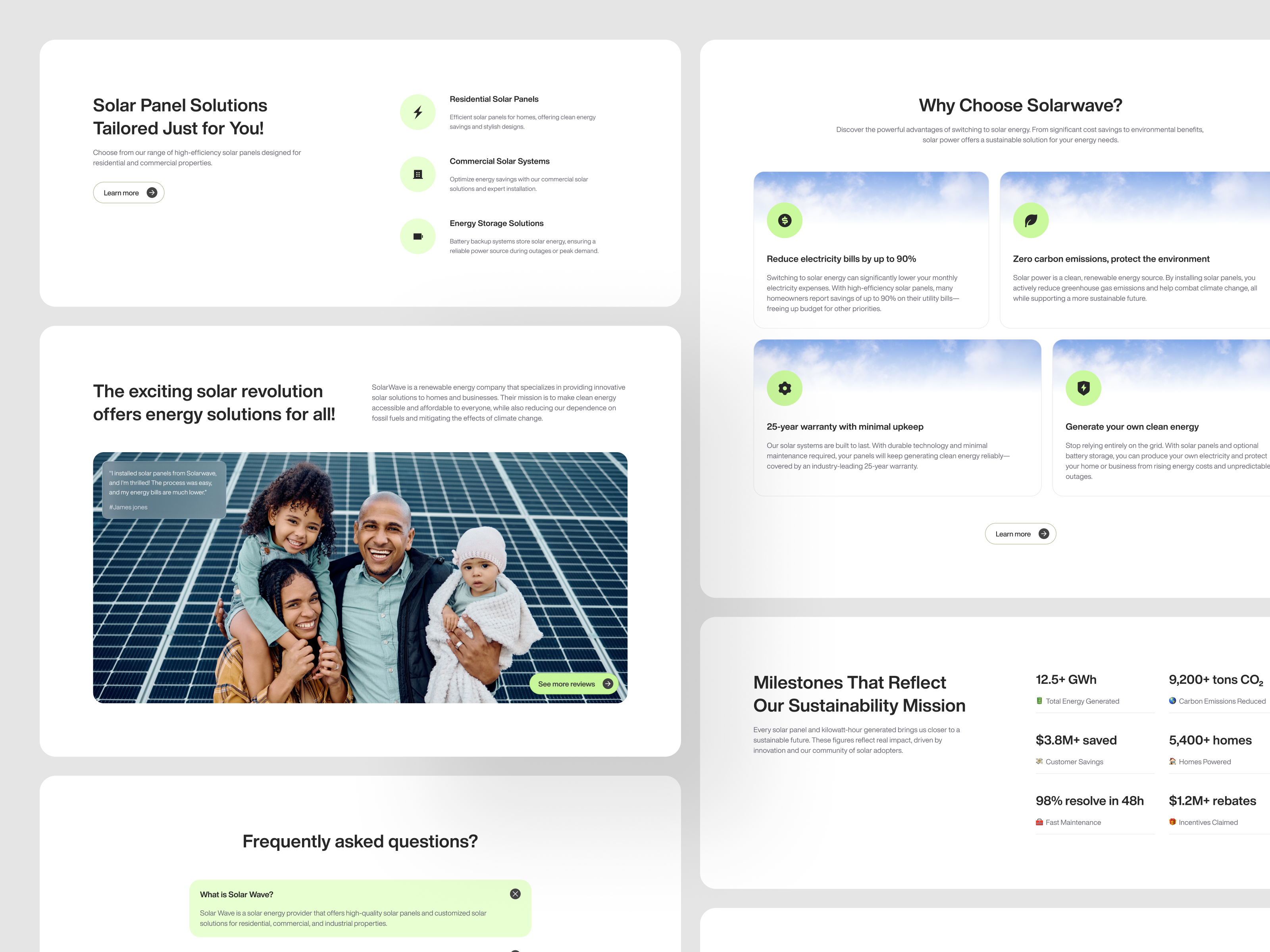Click the 12.5+ GWh statistic
1270x952 pixels.
point(1066,679)
